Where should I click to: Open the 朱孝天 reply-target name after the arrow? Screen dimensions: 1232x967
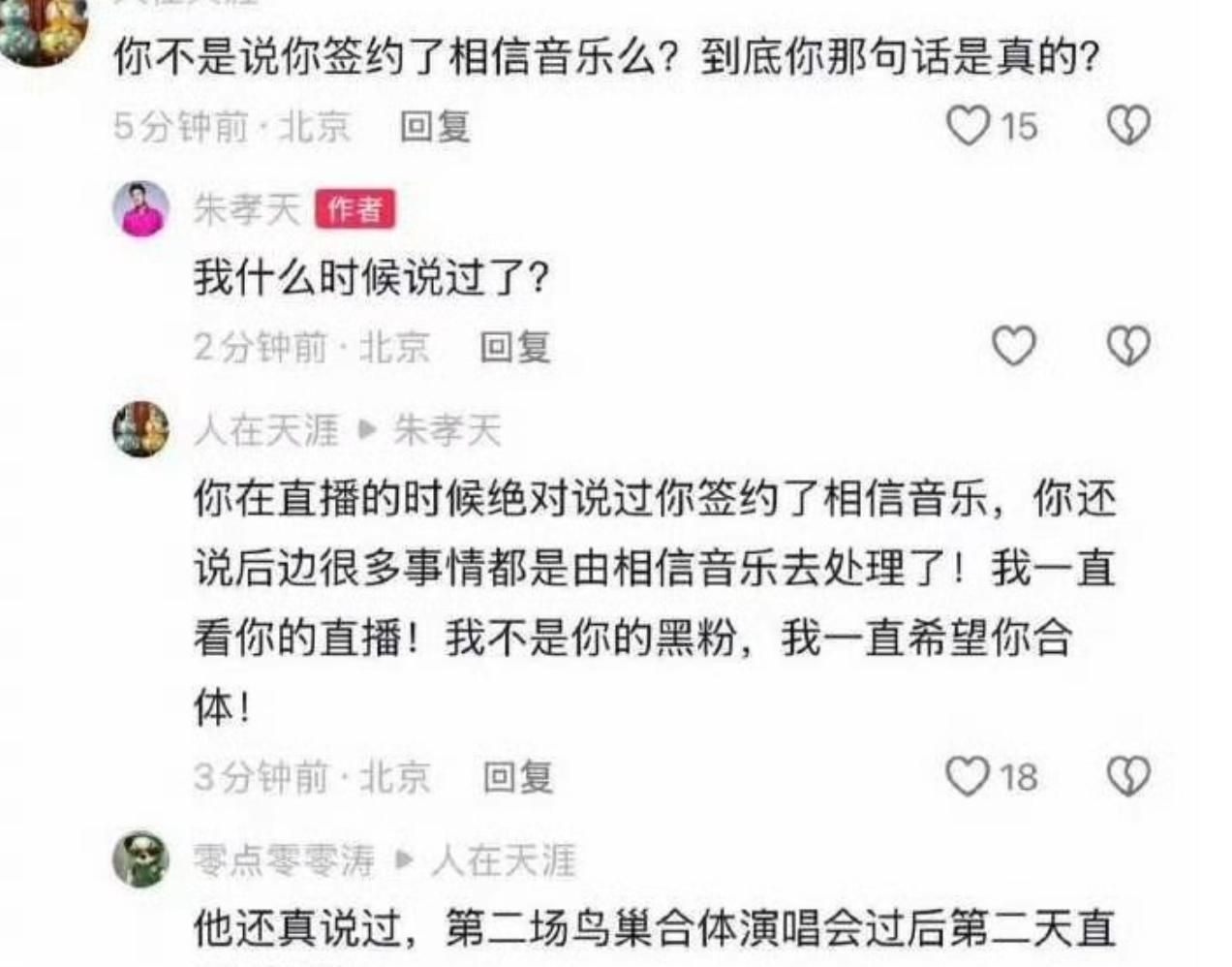[x=447, y=430]
